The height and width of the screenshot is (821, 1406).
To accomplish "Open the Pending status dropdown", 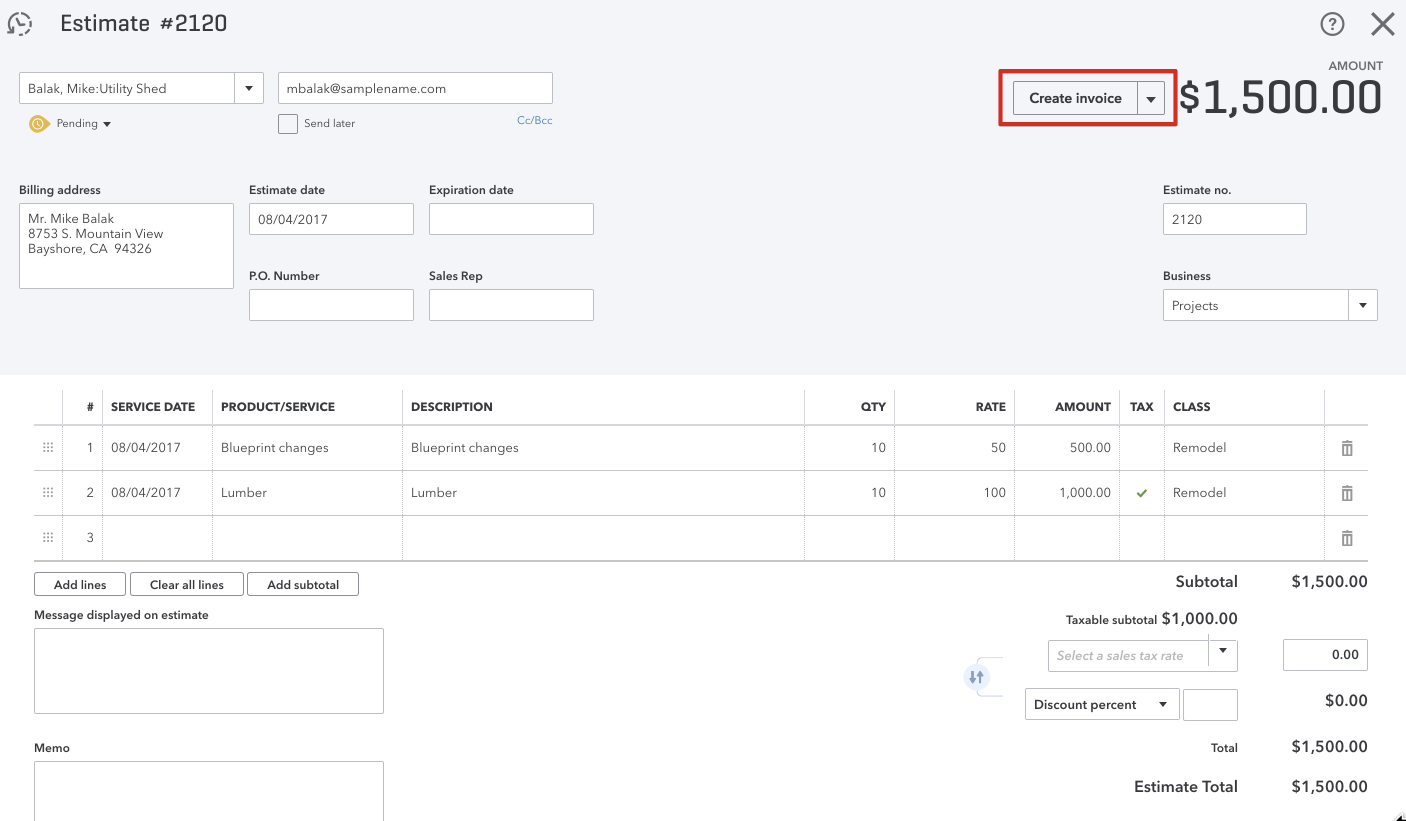I will click(72, 124).
